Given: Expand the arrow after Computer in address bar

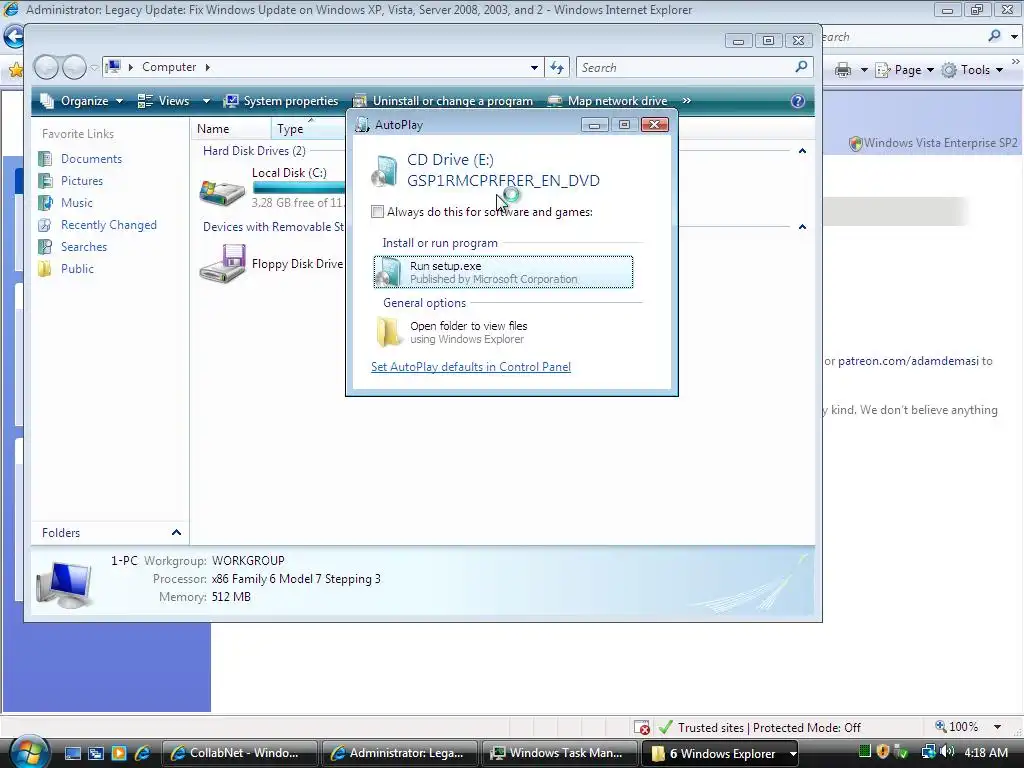Looking at the screenshot, I should 208,67.
